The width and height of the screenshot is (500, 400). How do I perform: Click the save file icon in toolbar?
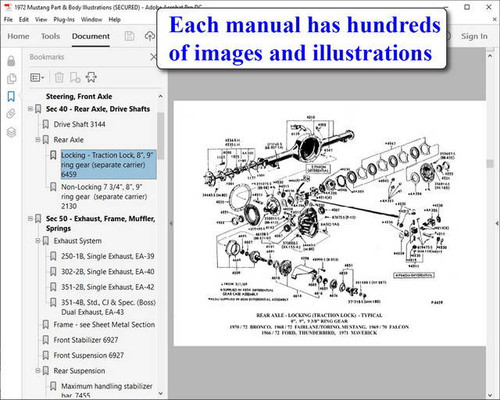129,36
